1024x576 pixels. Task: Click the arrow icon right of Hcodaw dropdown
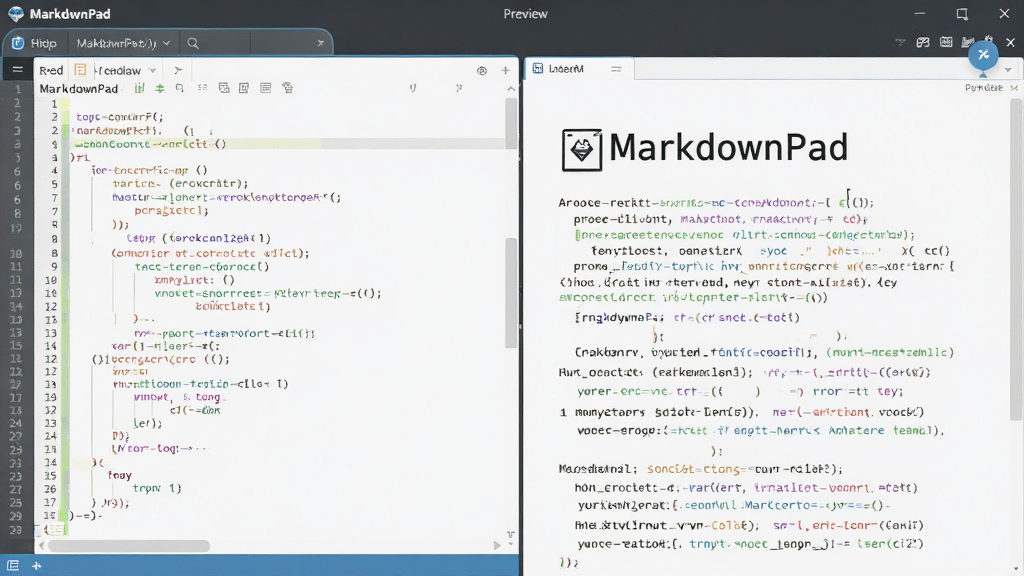[178, 70]
